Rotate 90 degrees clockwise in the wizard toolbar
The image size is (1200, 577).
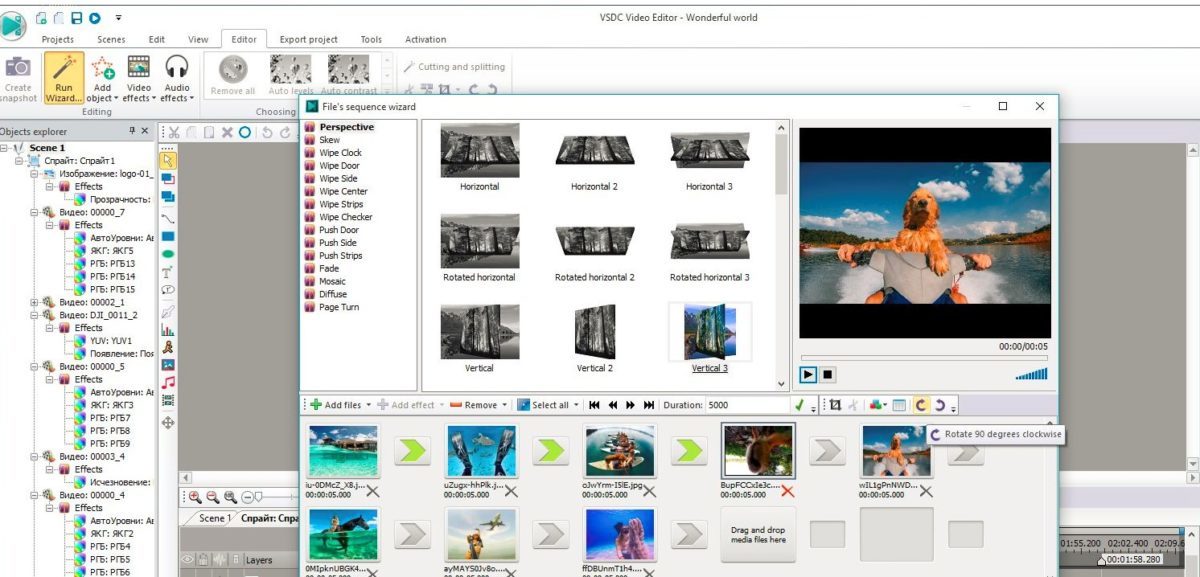922,406
